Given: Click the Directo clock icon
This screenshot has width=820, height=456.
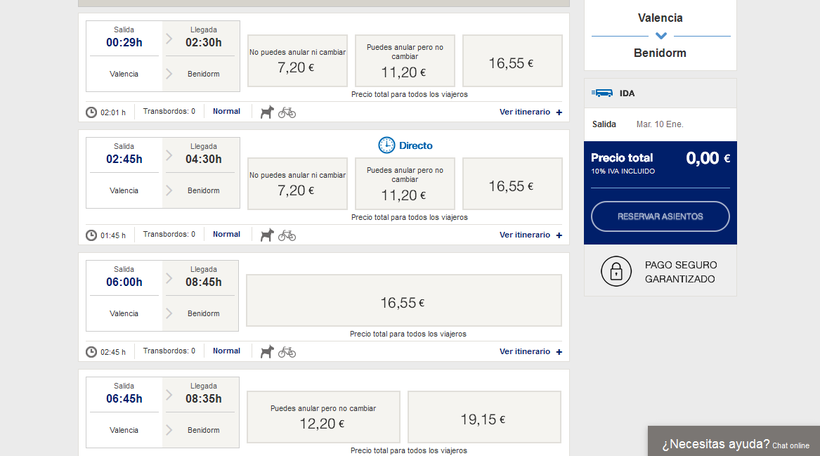Looking at the screenshot, I should [387, 145].
